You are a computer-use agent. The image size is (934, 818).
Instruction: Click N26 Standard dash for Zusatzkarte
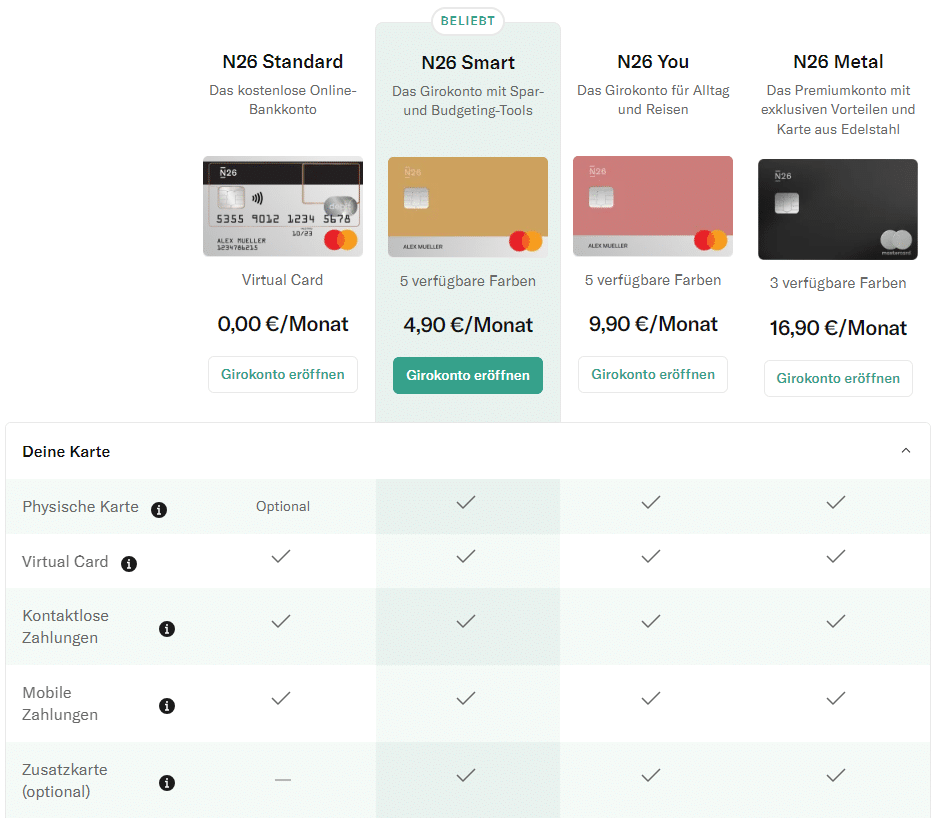[283, 779]
